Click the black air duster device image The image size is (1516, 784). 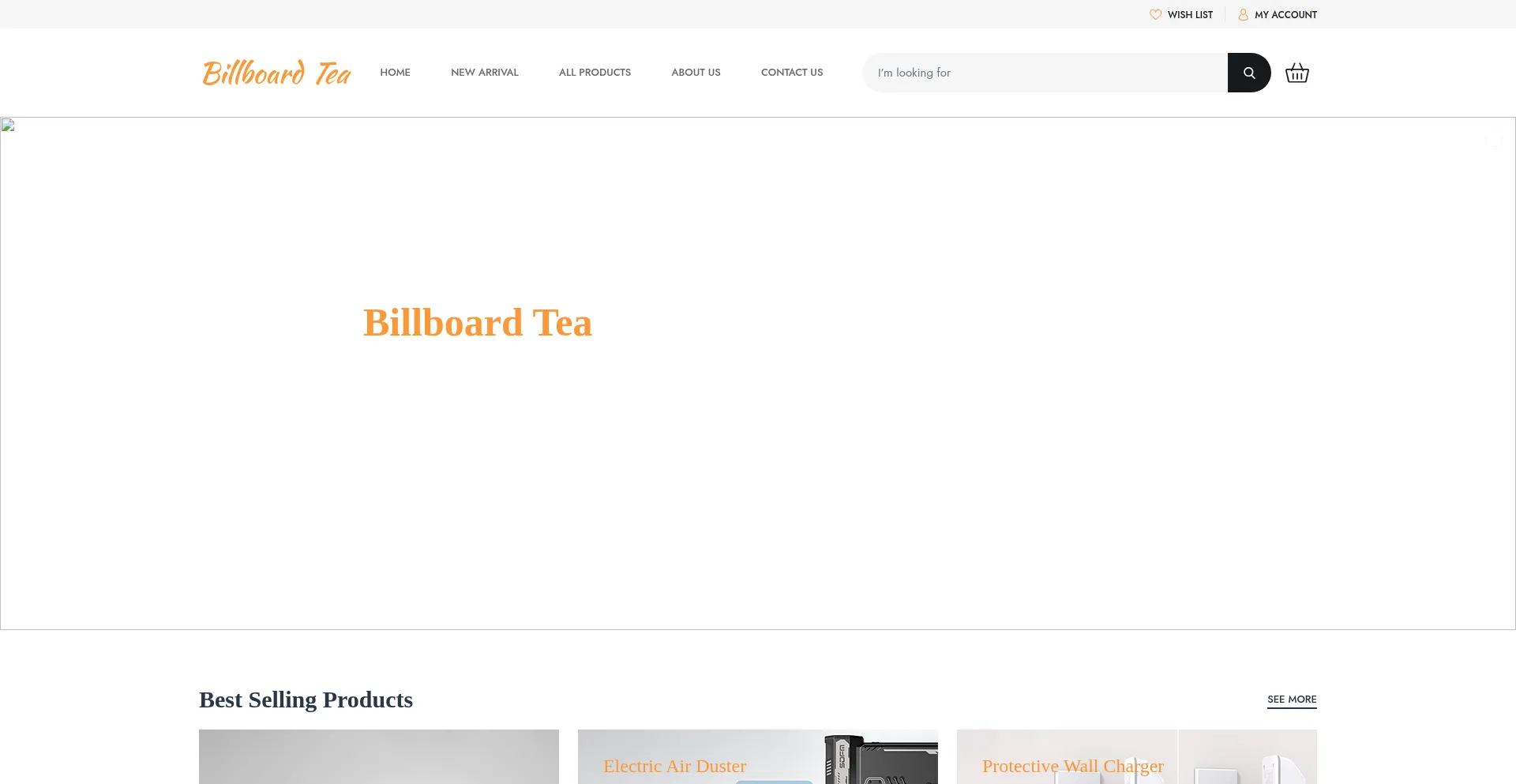876,760
